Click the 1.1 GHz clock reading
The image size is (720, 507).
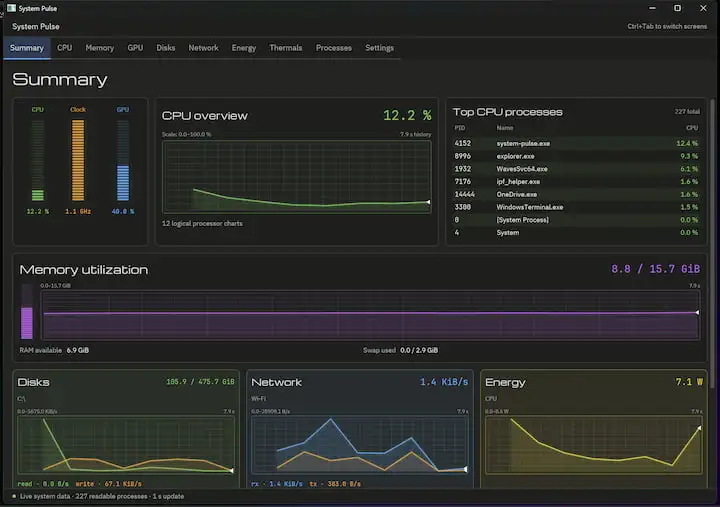[78, 212]
